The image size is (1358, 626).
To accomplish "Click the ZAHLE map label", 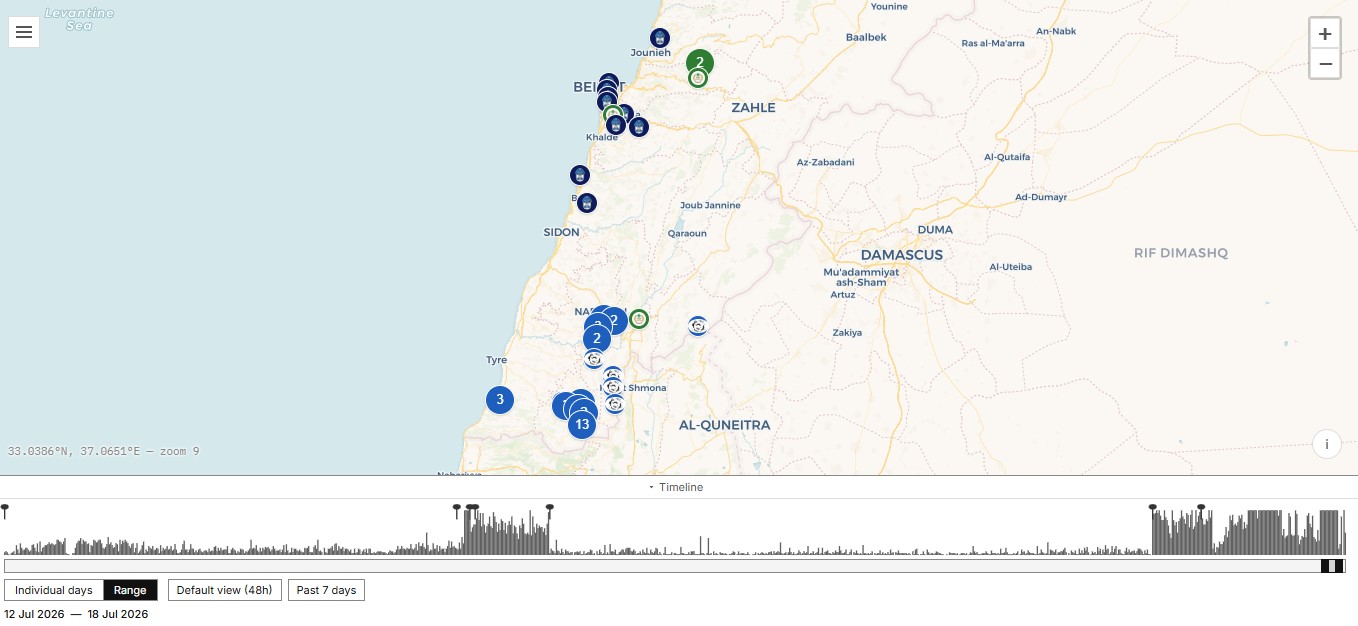I will 753,107.
